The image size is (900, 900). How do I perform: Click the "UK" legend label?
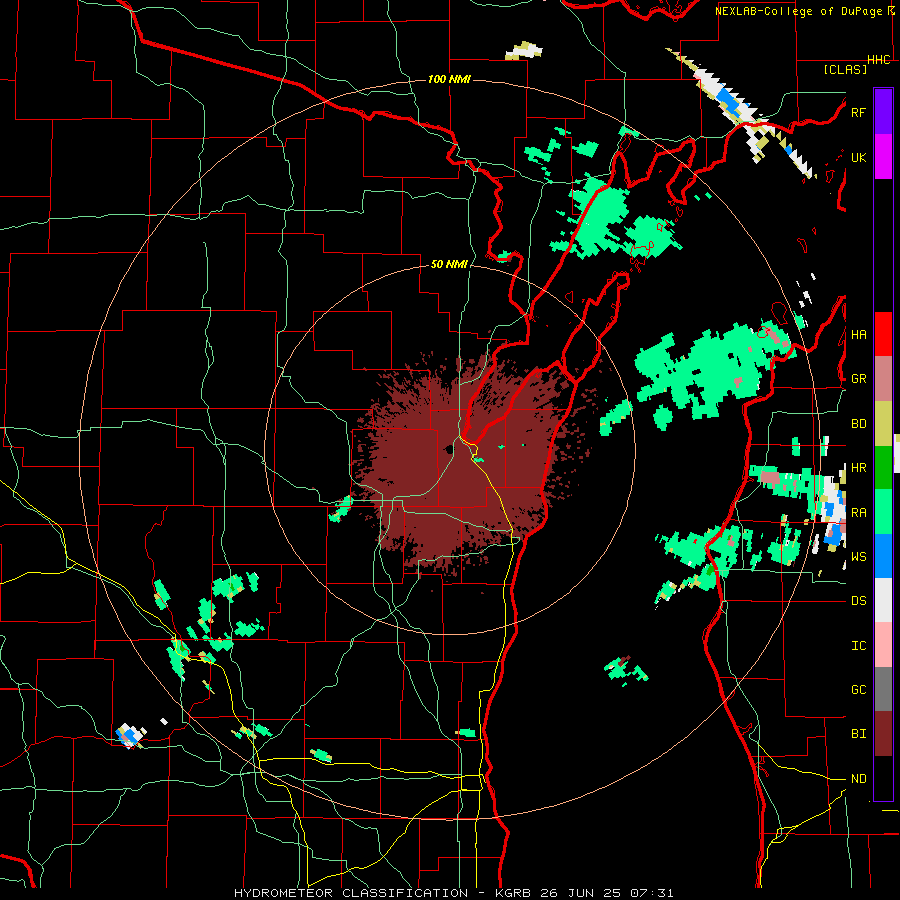[x=858, y=157]
